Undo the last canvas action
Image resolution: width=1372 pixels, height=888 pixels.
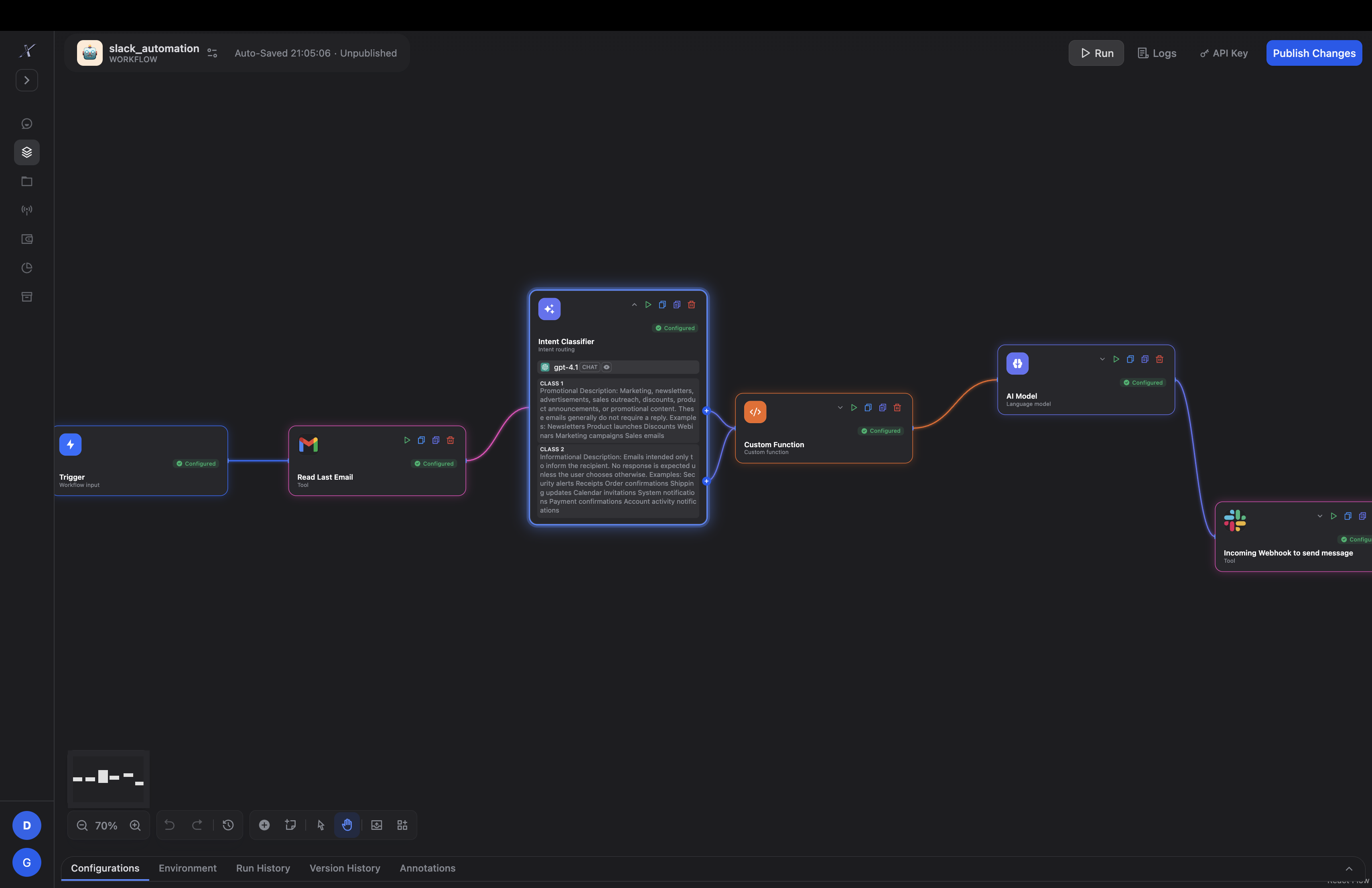(169, 825)
